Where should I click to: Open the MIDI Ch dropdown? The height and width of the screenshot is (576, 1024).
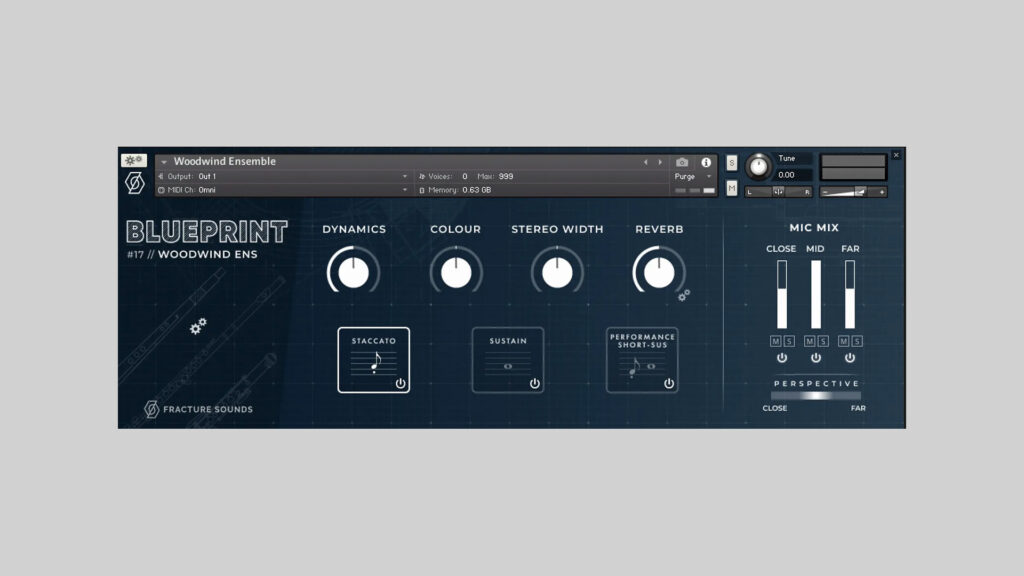(405, 189)
